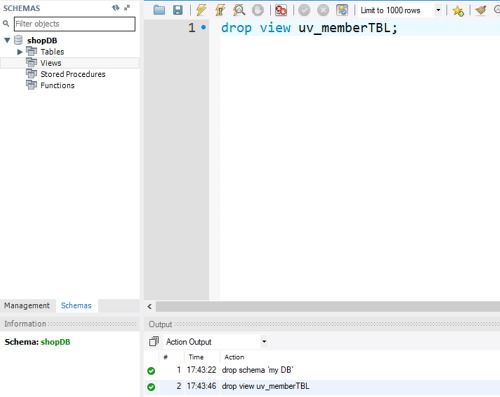
Task: Toggle the auto-commit mode icon
Action: (342, 10)
